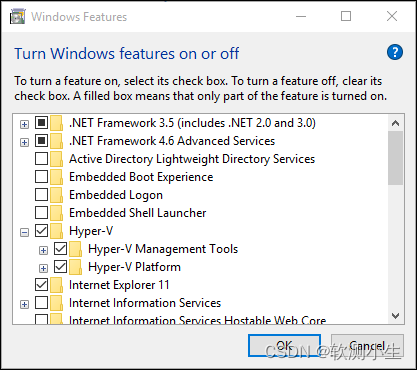
Task: Click the Hyper-V folder icon
Action: [56, 231]
